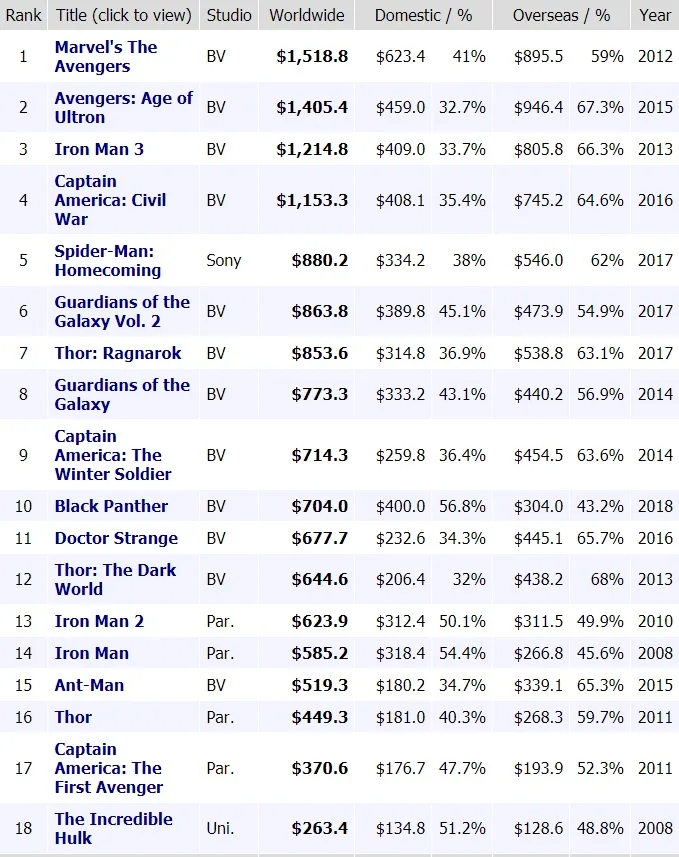Open the Marvel's The Avengers title link
Viewport: 679px width, 857px height.
[106, 57]
